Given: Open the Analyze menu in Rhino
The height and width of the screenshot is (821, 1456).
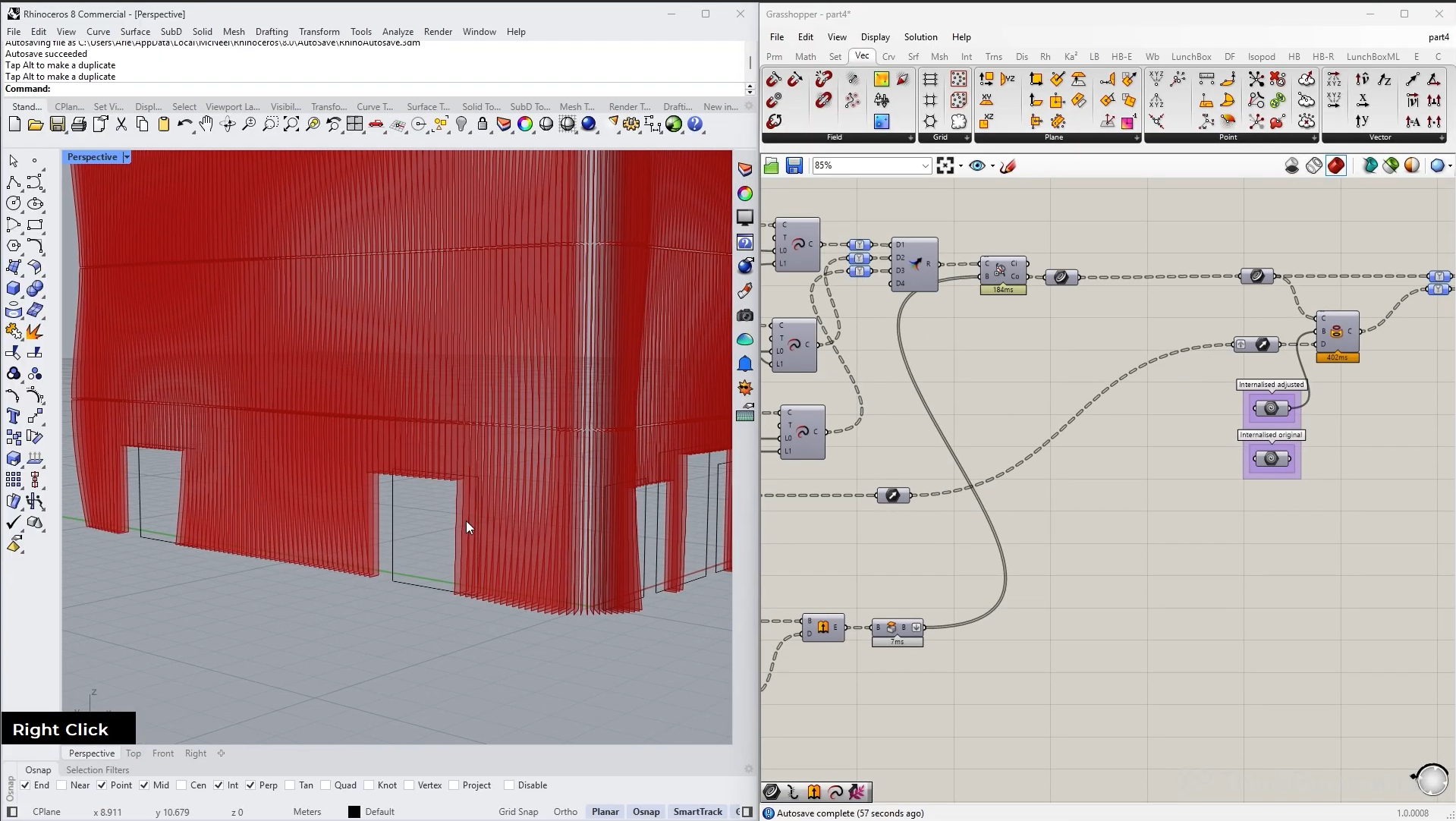Looking at the screenshot, I should [398, 32].
